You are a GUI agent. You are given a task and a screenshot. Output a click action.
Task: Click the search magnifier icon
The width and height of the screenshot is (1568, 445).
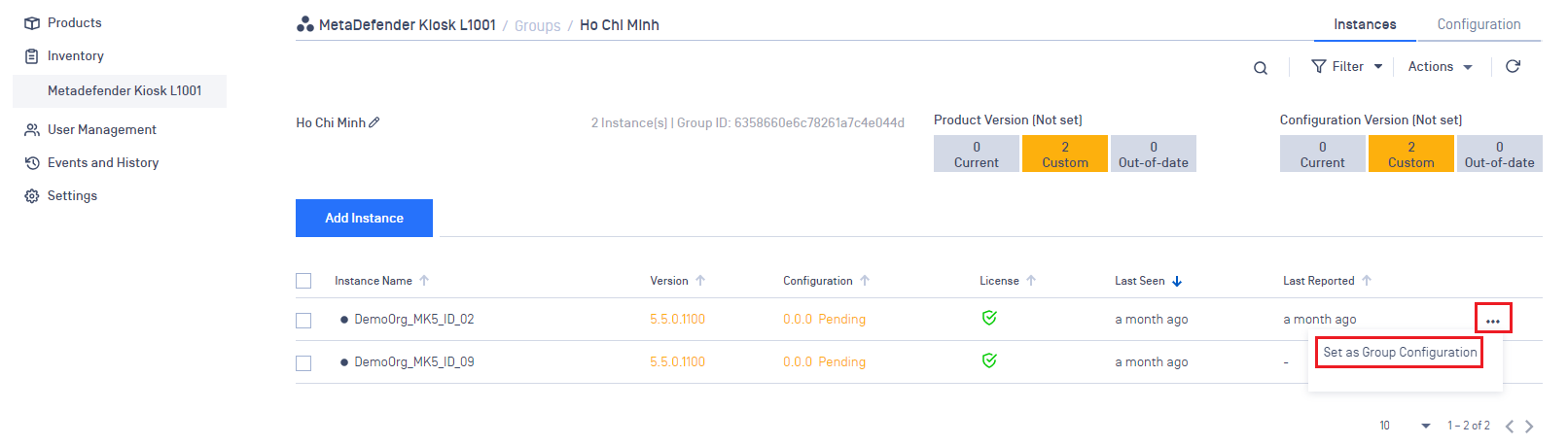[x=1261, y=68]
